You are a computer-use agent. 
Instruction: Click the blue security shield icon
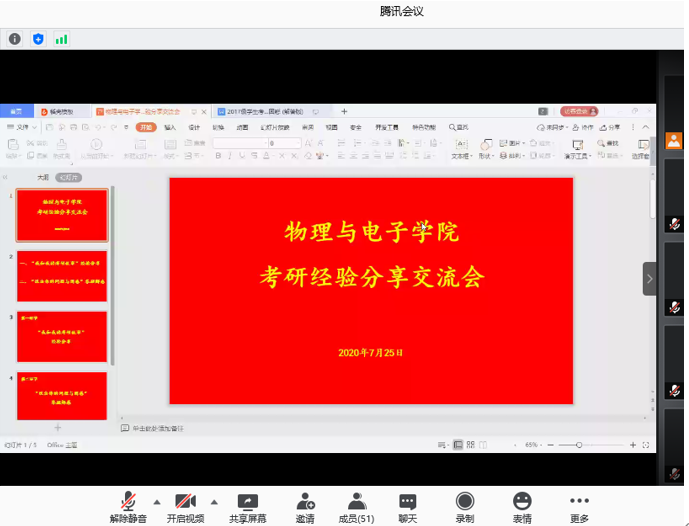click(38, 39)
